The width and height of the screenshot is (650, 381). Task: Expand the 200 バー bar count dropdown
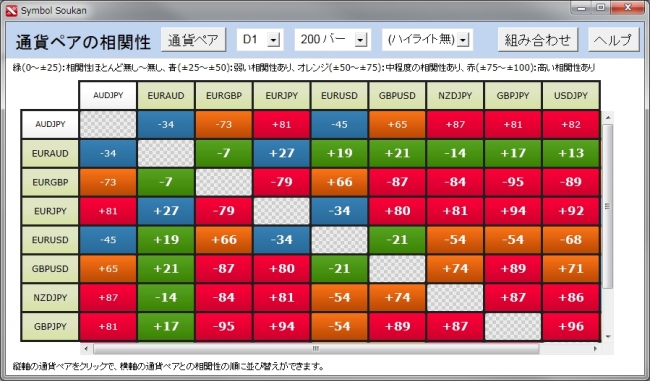coord(361,40)
